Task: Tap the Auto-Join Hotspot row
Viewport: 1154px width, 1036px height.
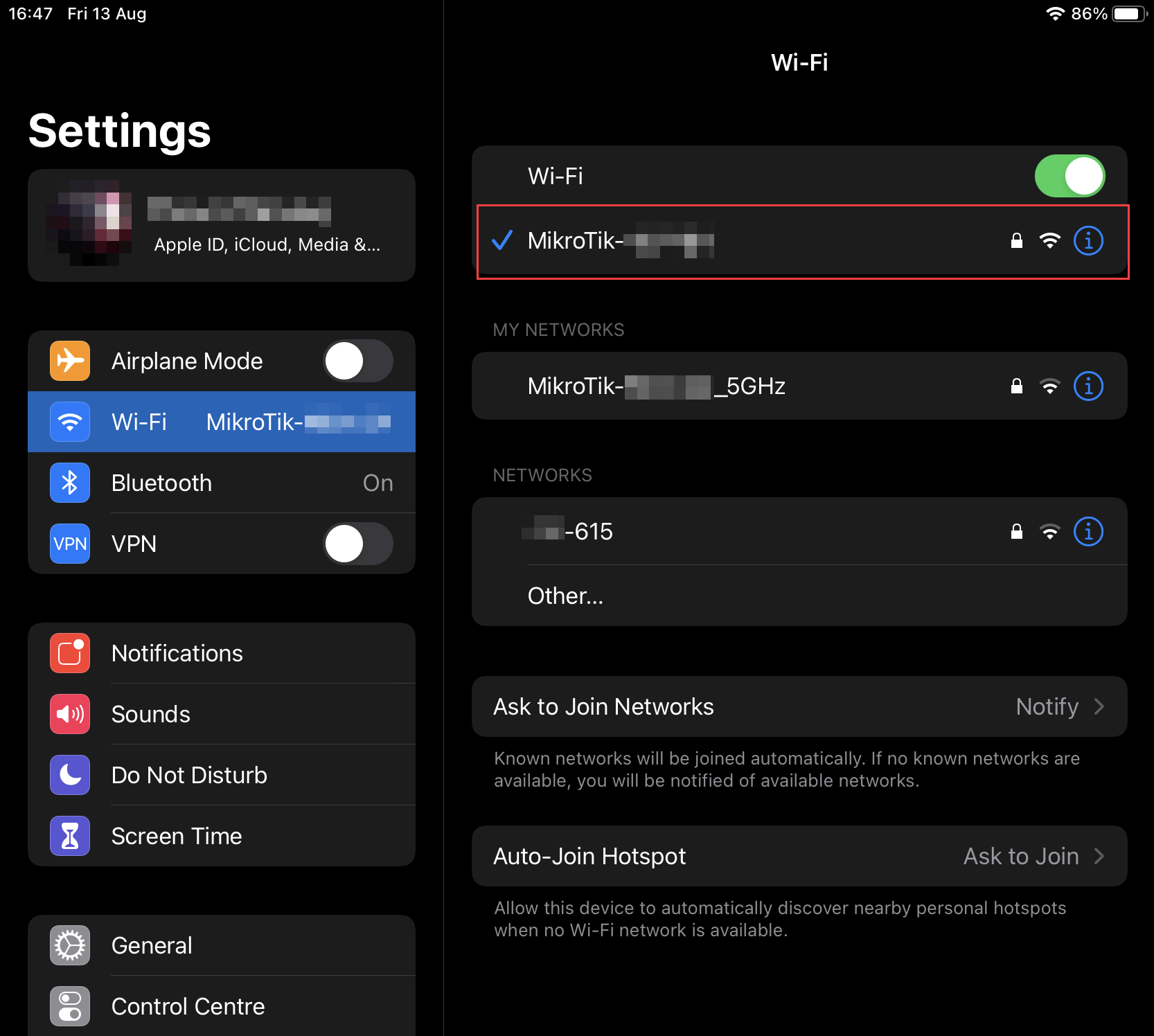Action: (799, 856)
